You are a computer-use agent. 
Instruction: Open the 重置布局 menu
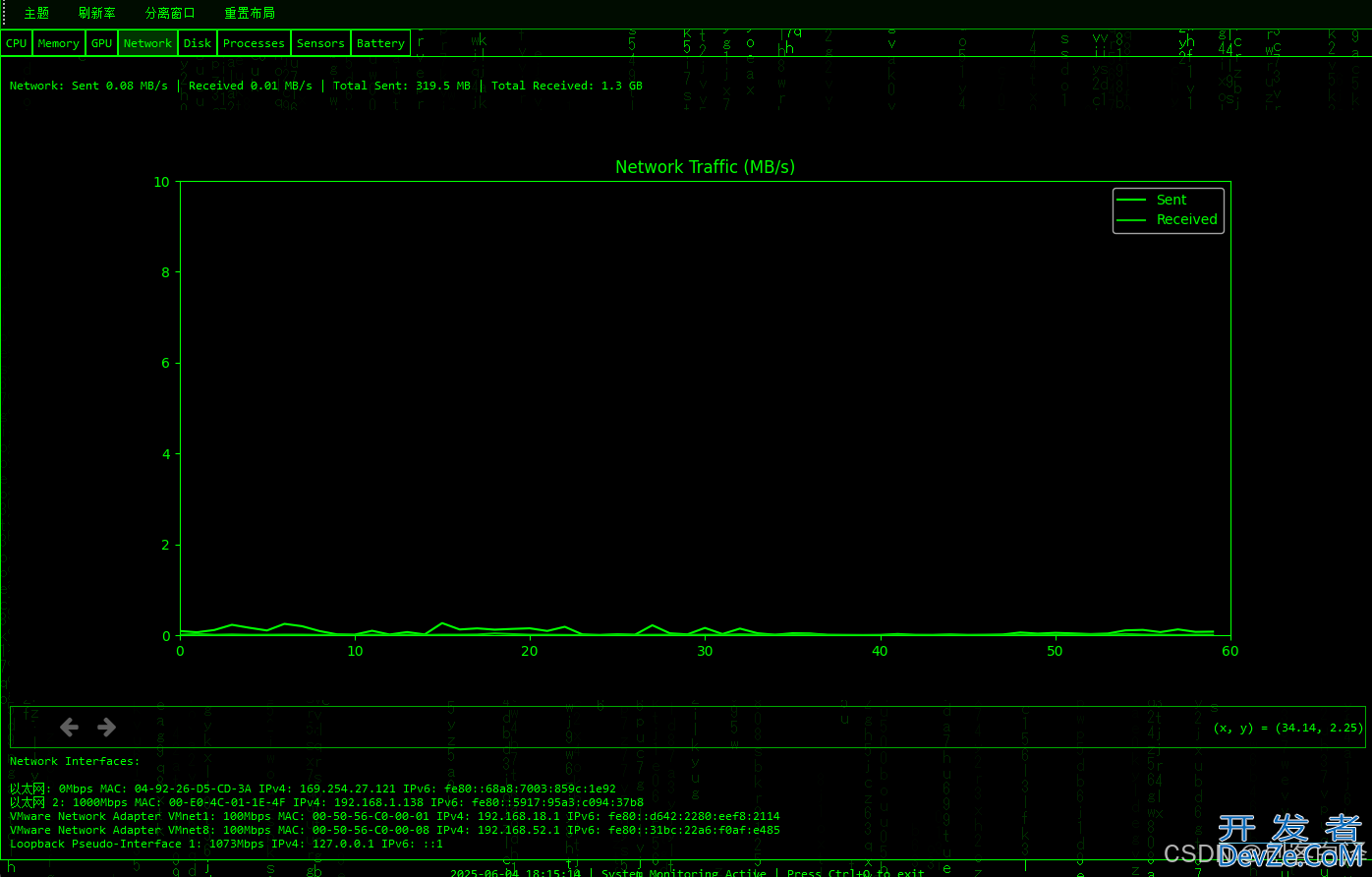(x=250, y=14)
